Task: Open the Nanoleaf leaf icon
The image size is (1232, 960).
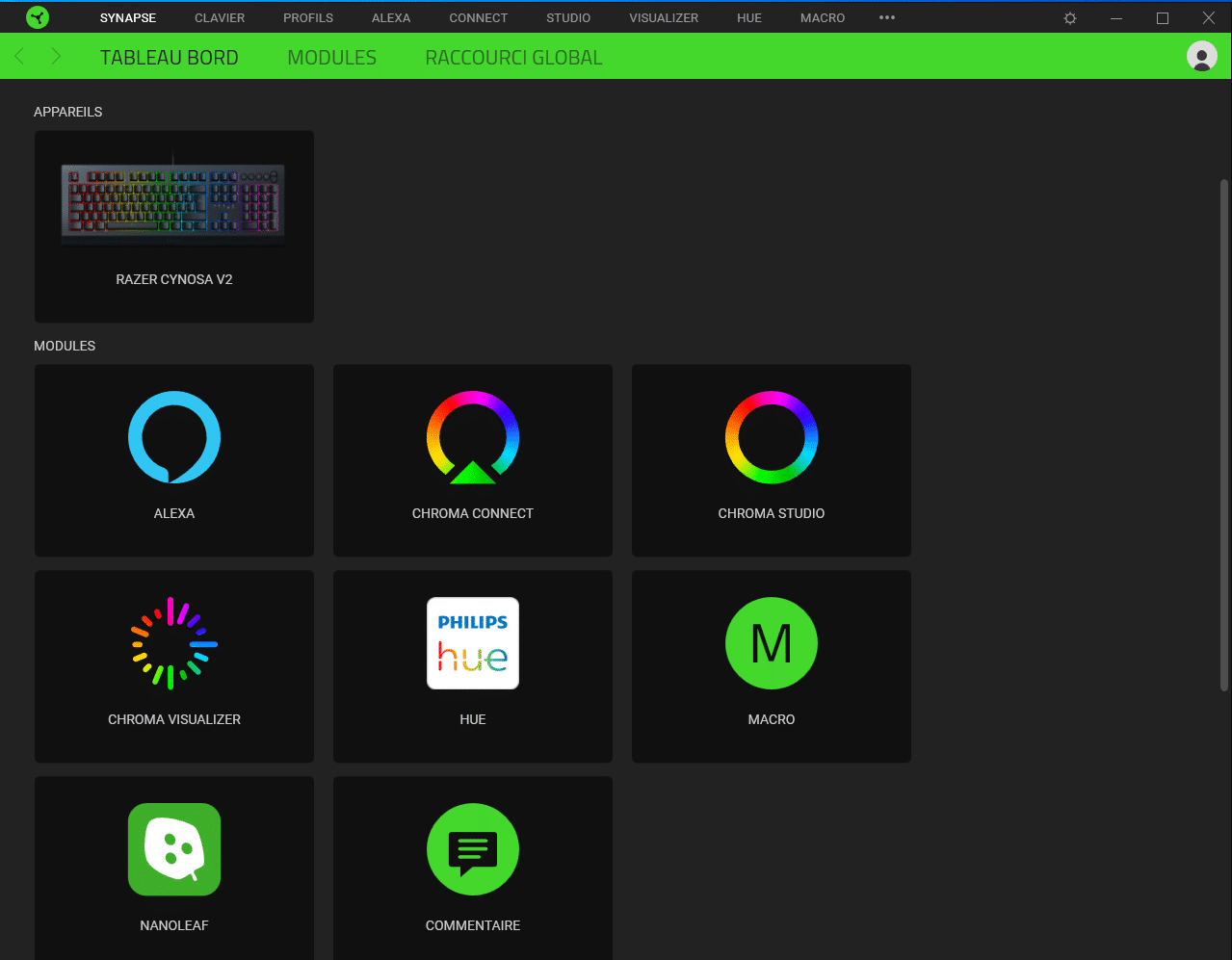Action: 174,849
